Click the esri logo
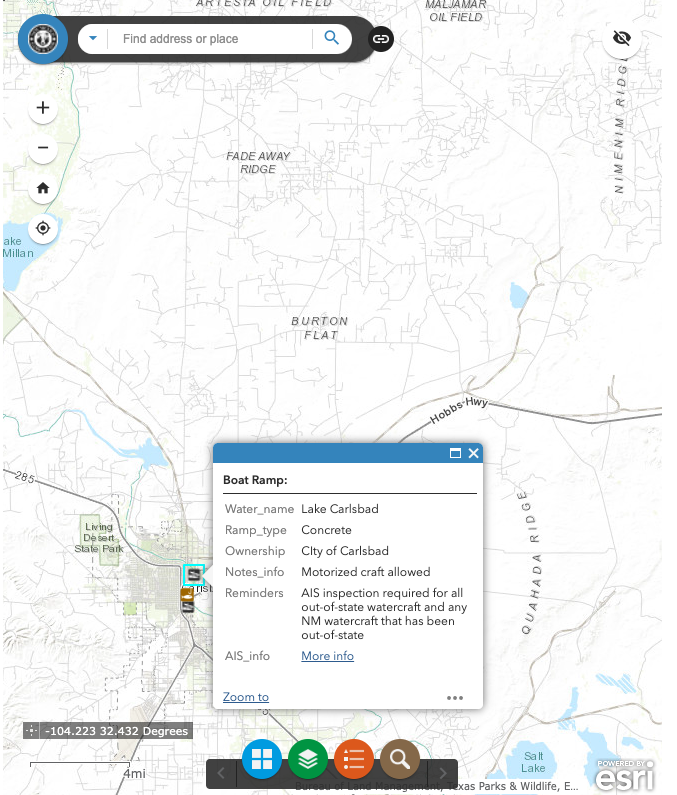This screenshot has height=795, width=677. point(625,774)
